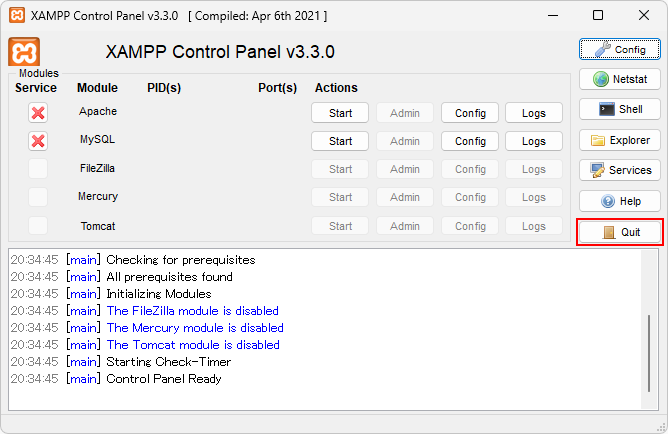Screen dimensions: 668x434
Task: View the Apache Logs
Action: click(x=534, y=113)
